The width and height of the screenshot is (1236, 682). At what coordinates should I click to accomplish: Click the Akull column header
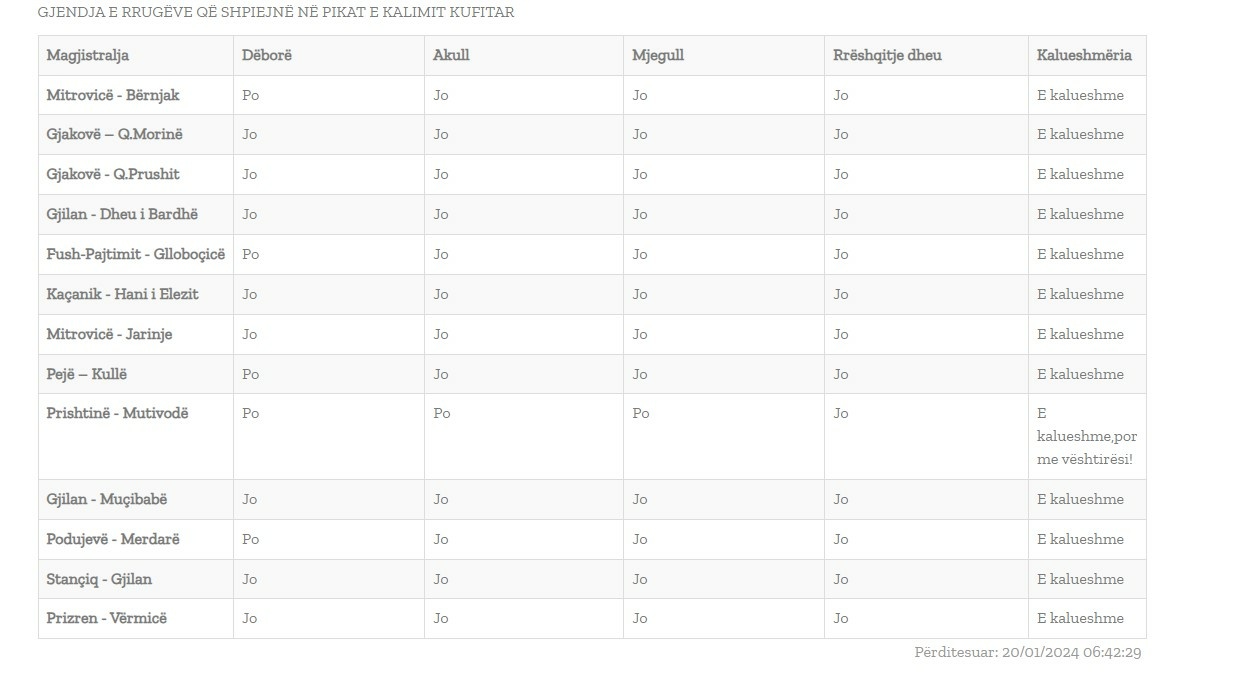pos(451,56)
